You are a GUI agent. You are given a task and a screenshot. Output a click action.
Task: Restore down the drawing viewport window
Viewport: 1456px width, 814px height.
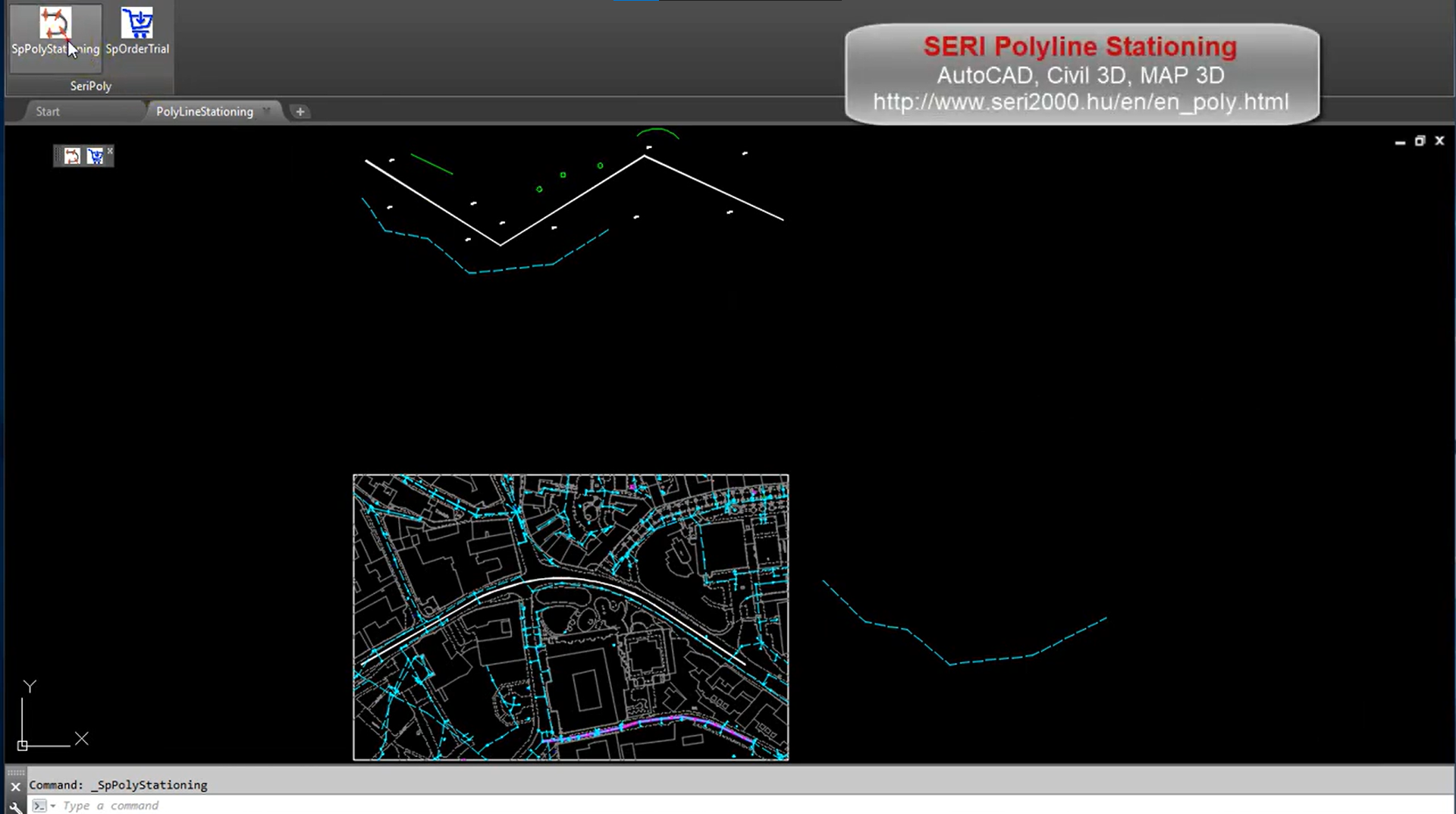pos(1420,141)
